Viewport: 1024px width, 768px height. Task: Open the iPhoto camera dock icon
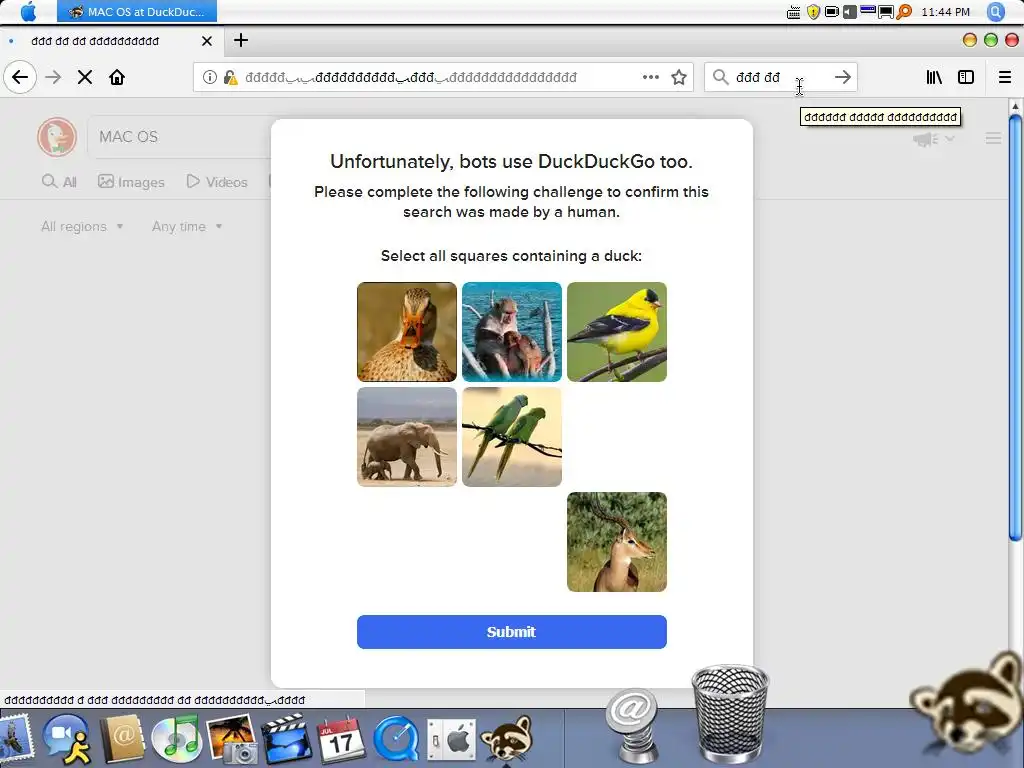(232, 739)
